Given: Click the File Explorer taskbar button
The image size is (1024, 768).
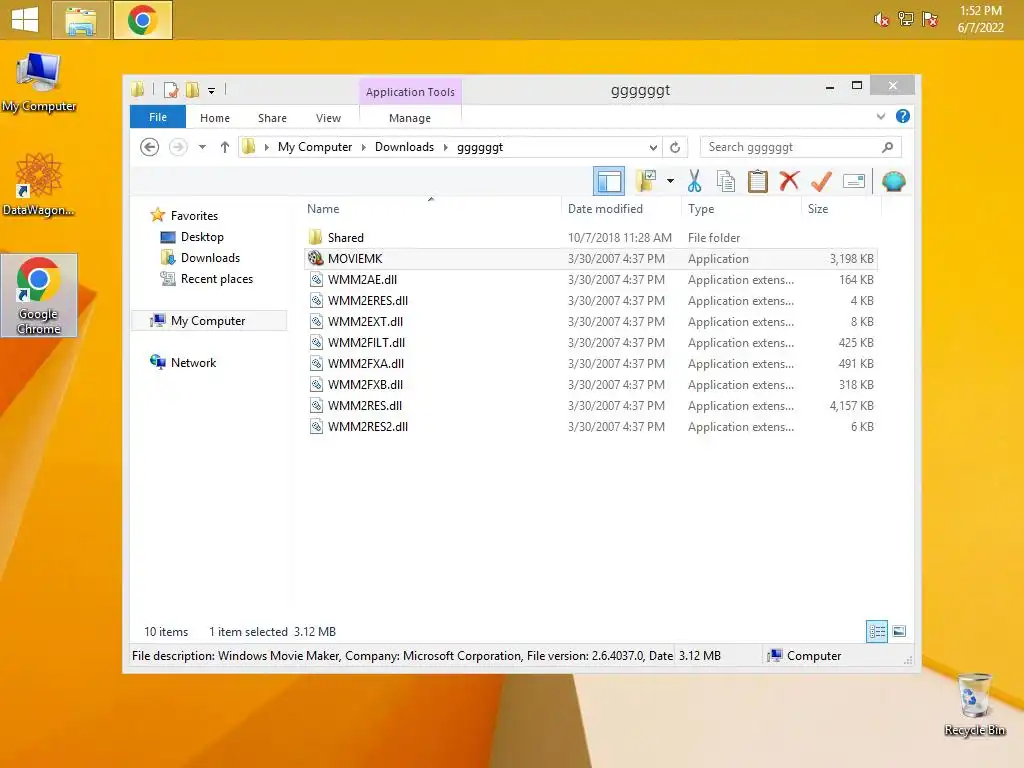Looking at the screenshot, I should pyautogui.click(x=80, y=20).
